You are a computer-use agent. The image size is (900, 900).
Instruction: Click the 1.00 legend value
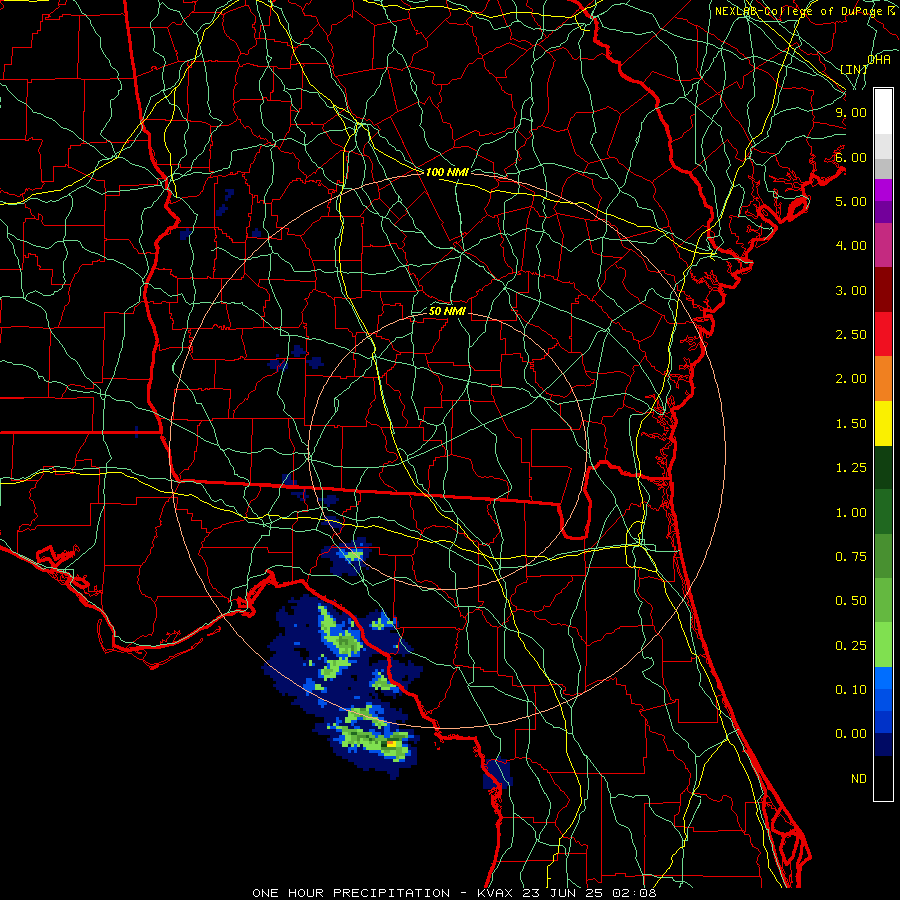851,513
